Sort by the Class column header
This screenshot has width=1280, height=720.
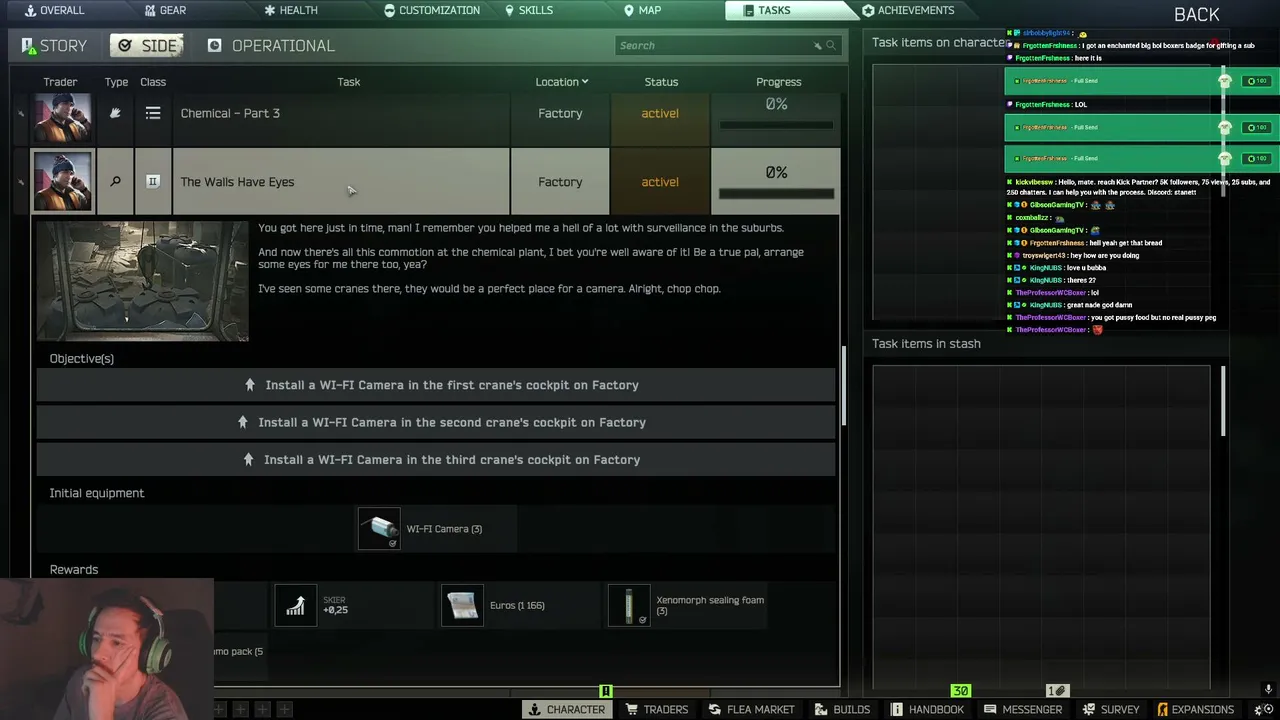tap(153, 82)
